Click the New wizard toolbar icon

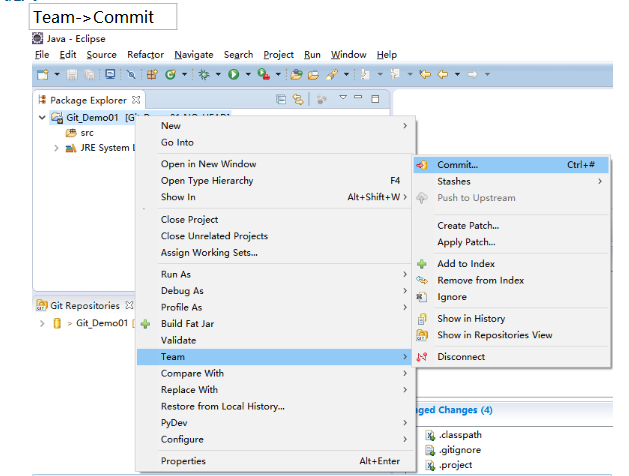(43, 75)
